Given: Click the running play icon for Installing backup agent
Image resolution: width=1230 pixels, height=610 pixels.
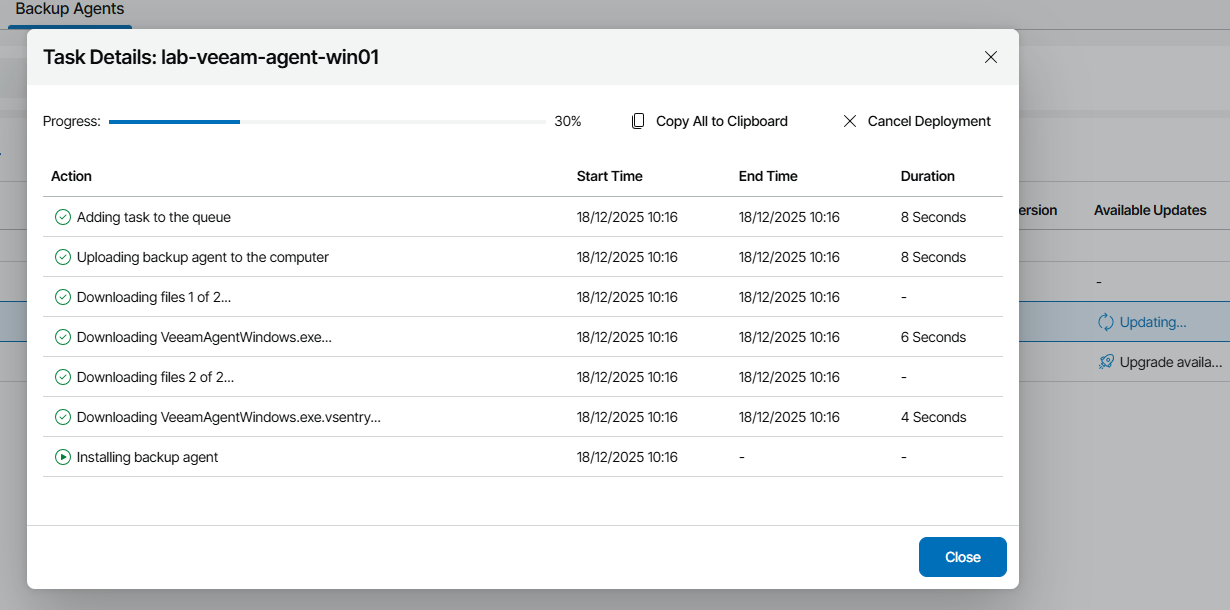Looking at the screenshot, I should [62, 457].
